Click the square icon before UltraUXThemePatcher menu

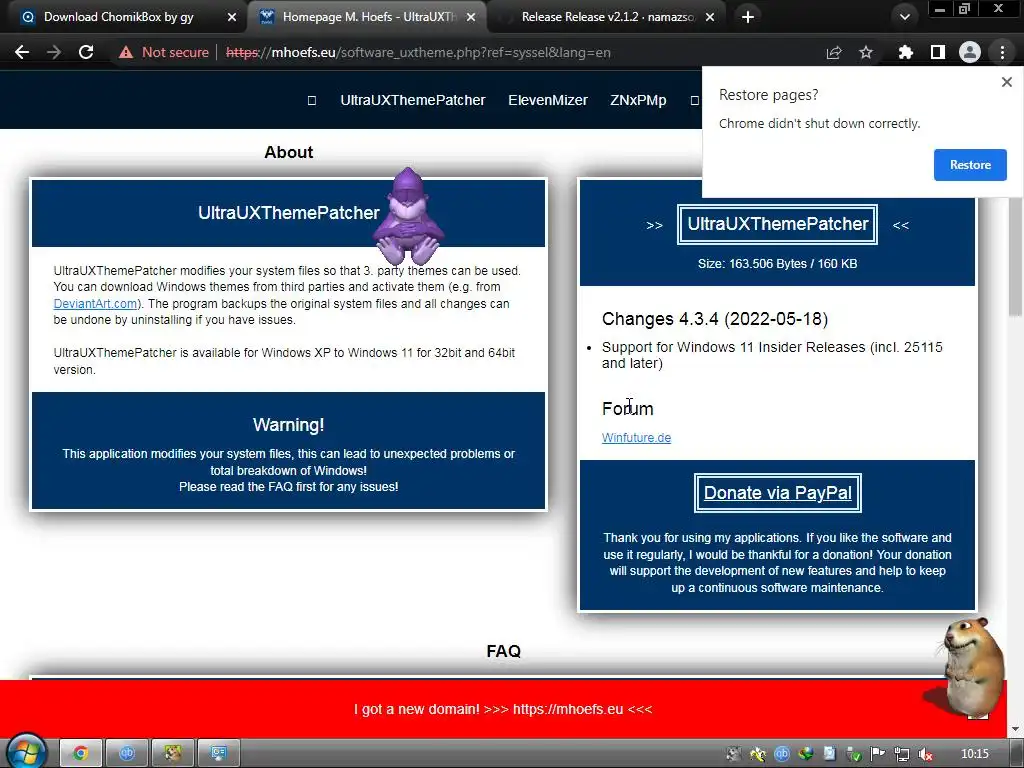coord(312,100)
